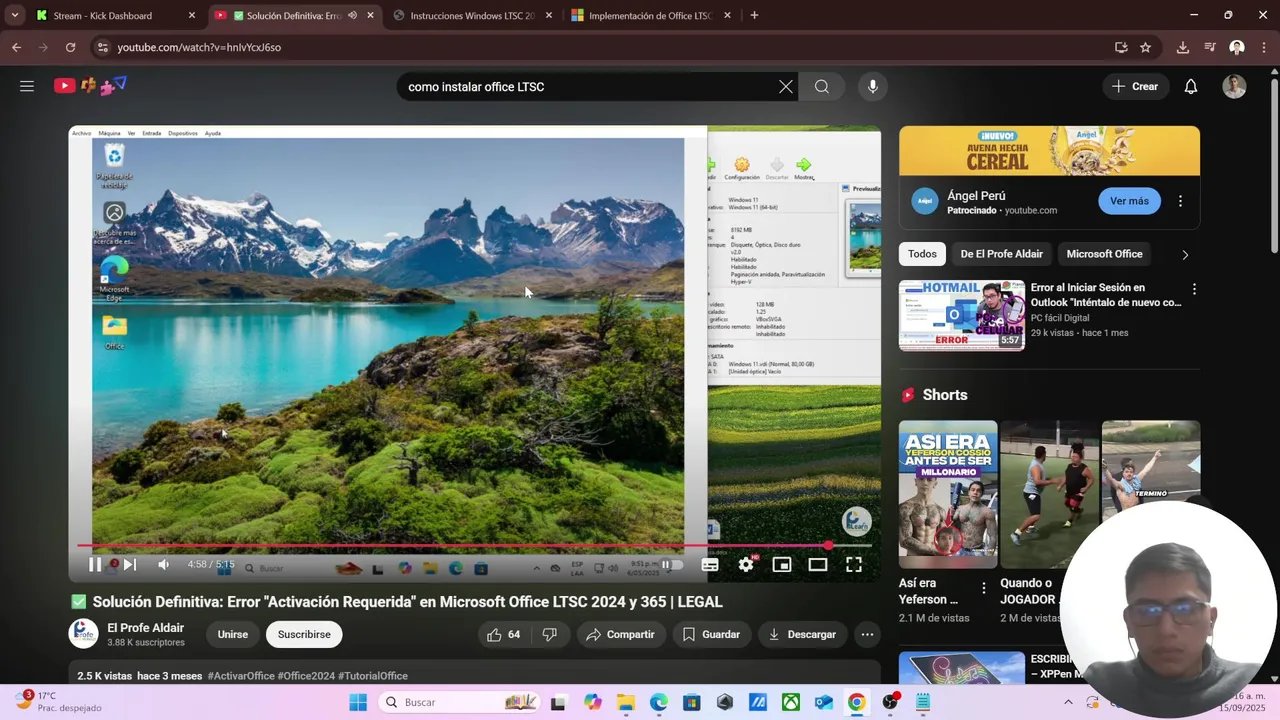
Task: Open File Explorer from taskbar
Action: tap(625, 702)
